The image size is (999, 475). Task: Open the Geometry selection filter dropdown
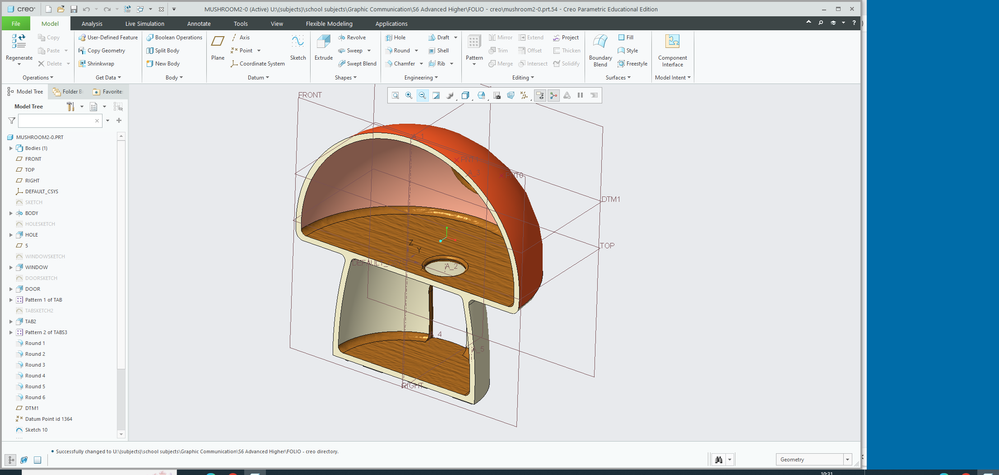849,459
